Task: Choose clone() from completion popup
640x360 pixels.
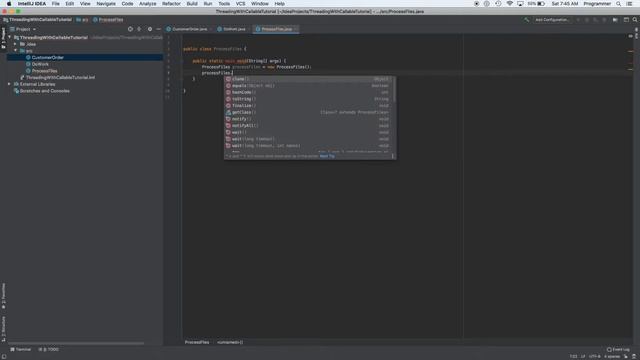Action: (308, 79)
